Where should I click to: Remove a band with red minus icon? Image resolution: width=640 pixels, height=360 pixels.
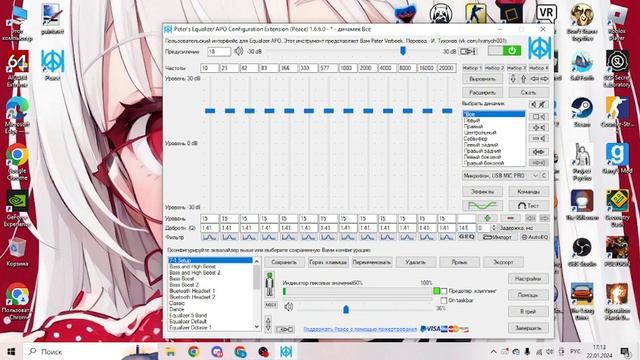[510, 218]
